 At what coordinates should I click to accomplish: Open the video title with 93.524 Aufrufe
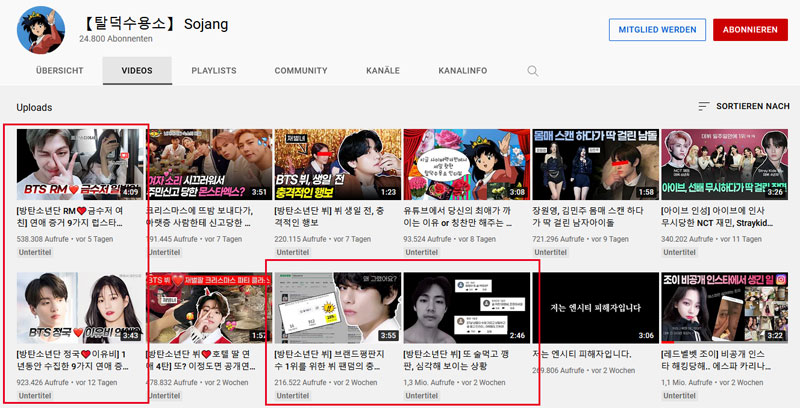click(x=458, y=217)
